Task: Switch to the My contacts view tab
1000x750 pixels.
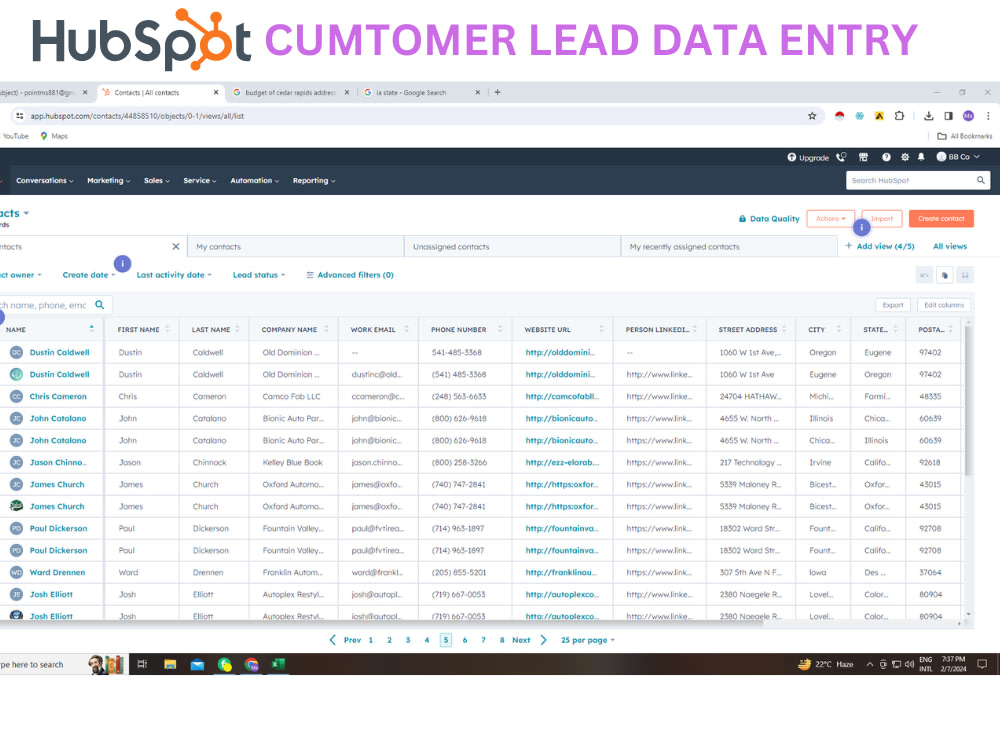Action: pyautogui.click(x=296, y=247)
